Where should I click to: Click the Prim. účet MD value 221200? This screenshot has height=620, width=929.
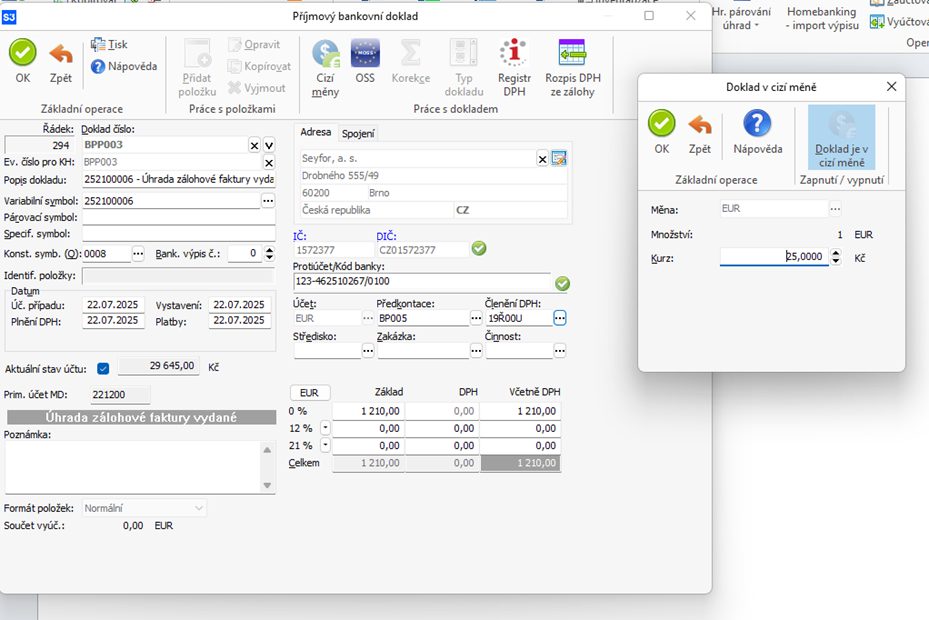[120, 395]
